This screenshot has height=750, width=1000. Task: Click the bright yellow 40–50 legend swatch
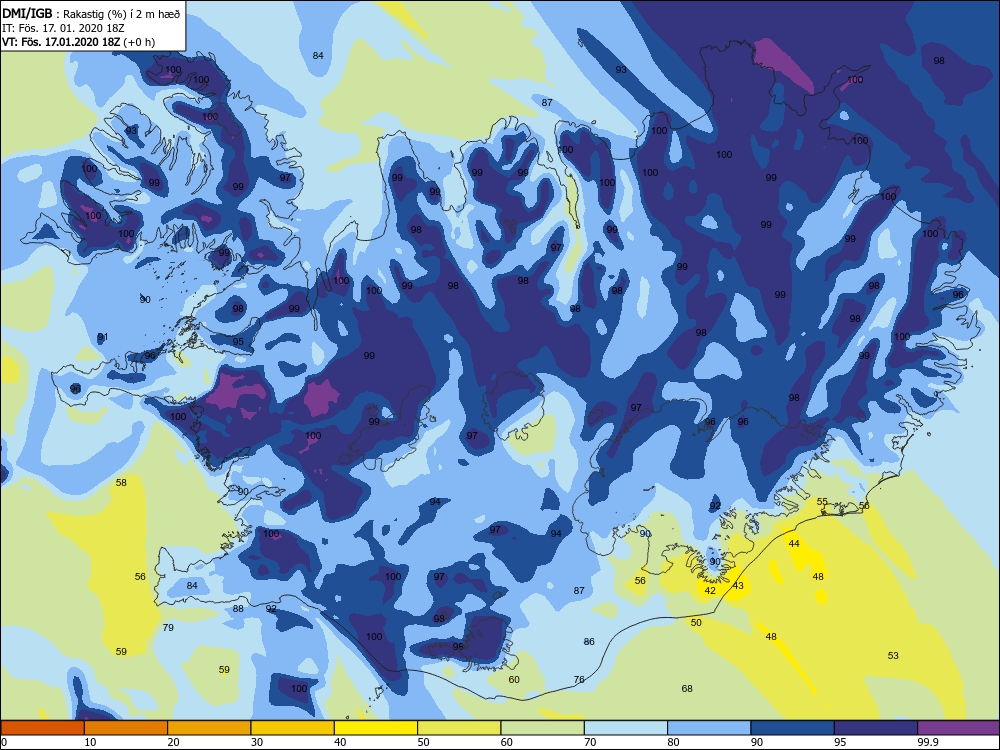(376, 728)
